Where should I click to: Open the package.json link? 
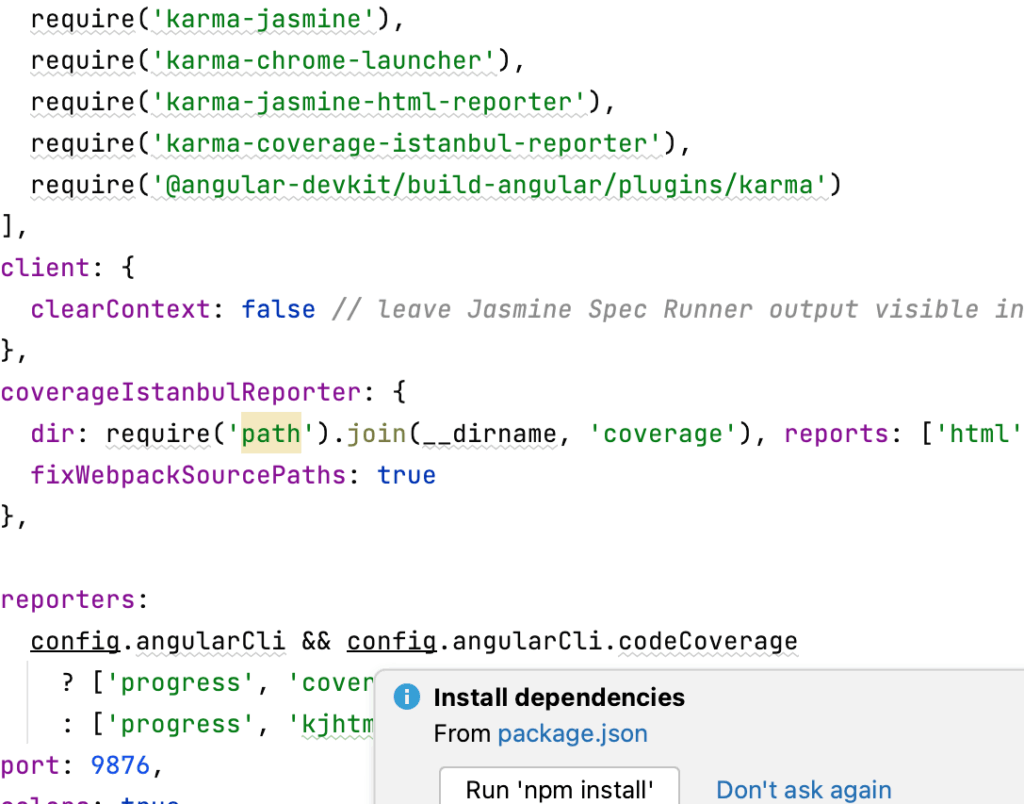pos(572,734)
